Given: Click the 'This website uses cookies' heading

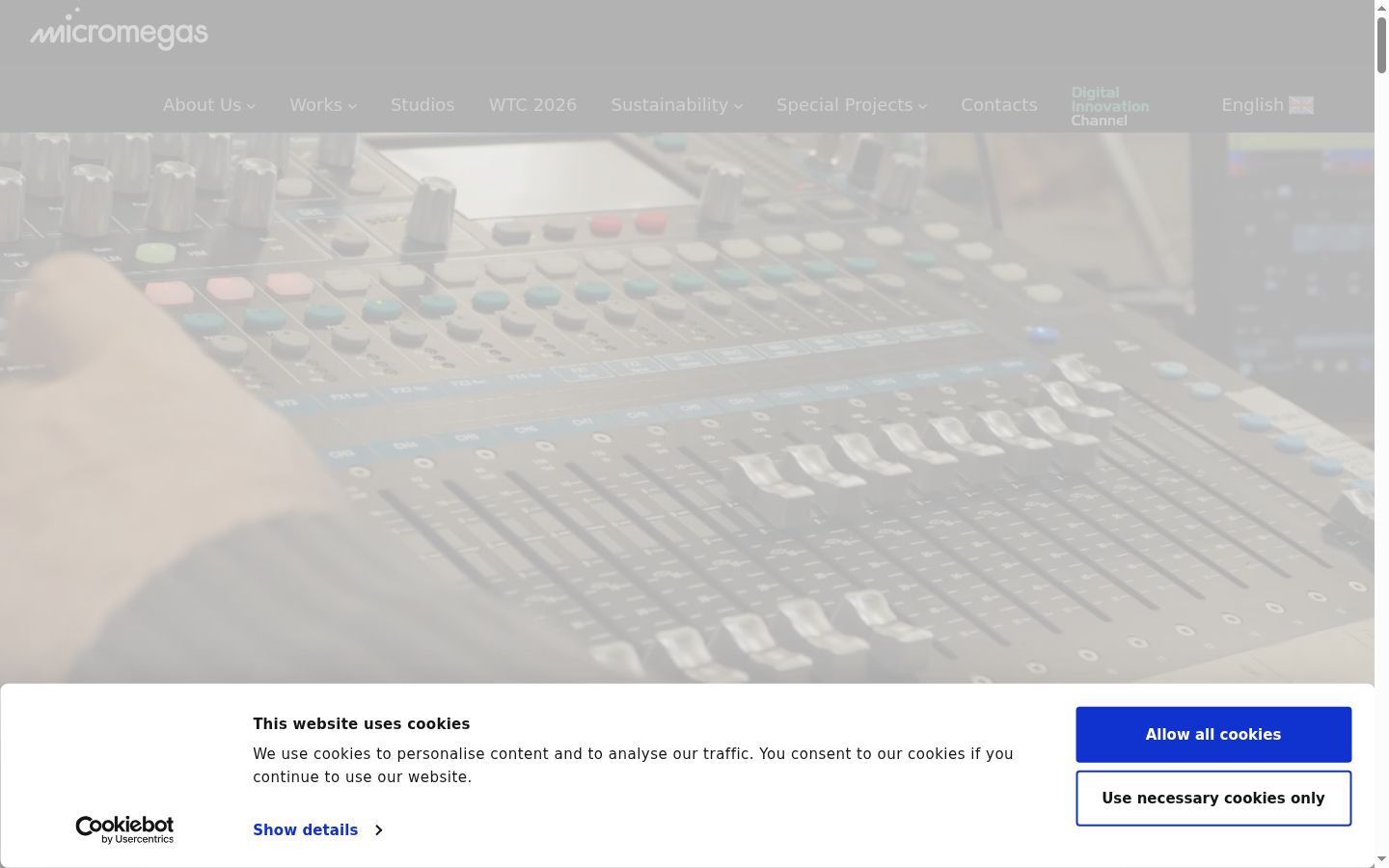Looking at the screenshot, I should [x=362, y=723].
